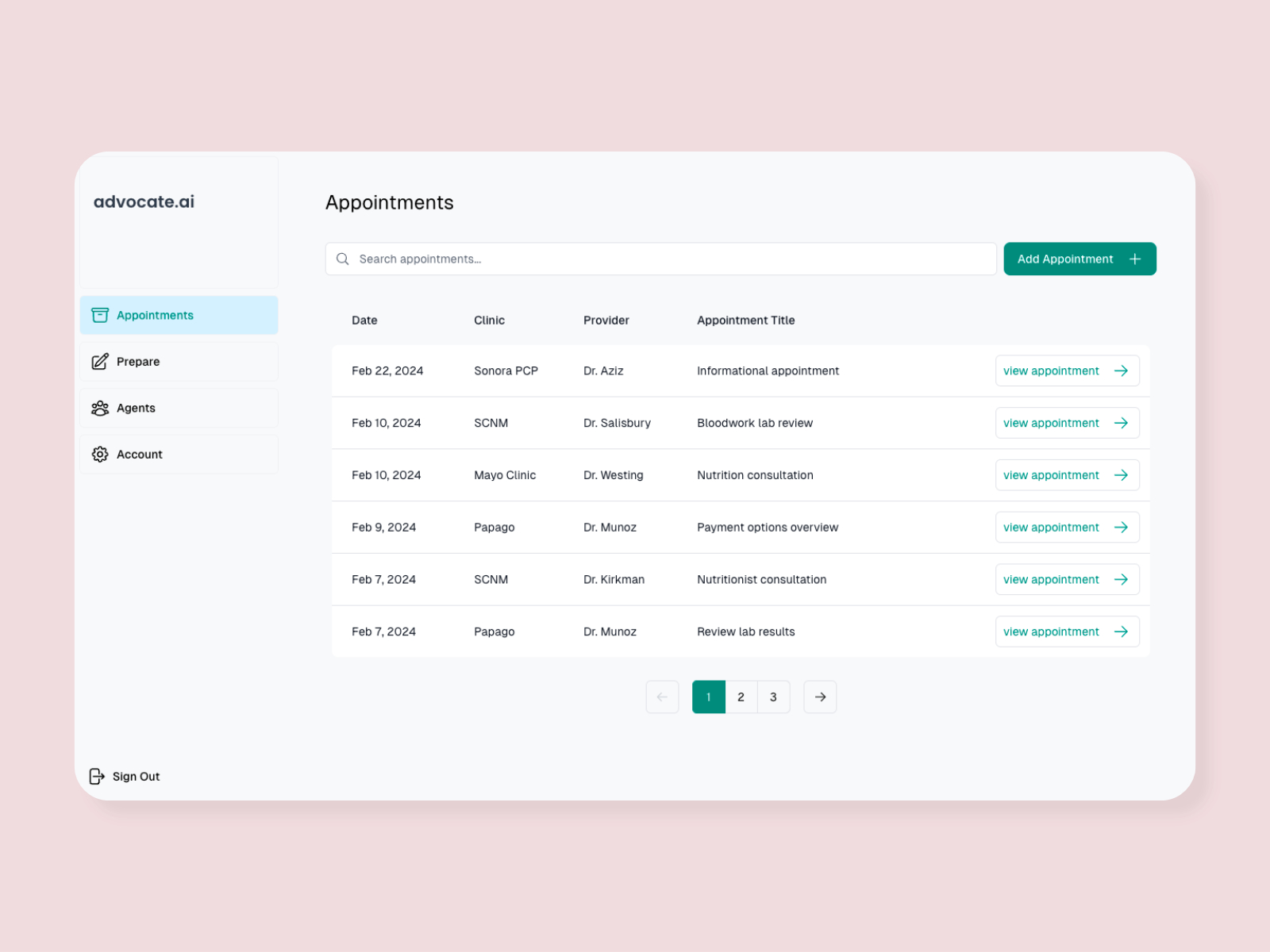Open Account via the gear icon

pos(100,454)
